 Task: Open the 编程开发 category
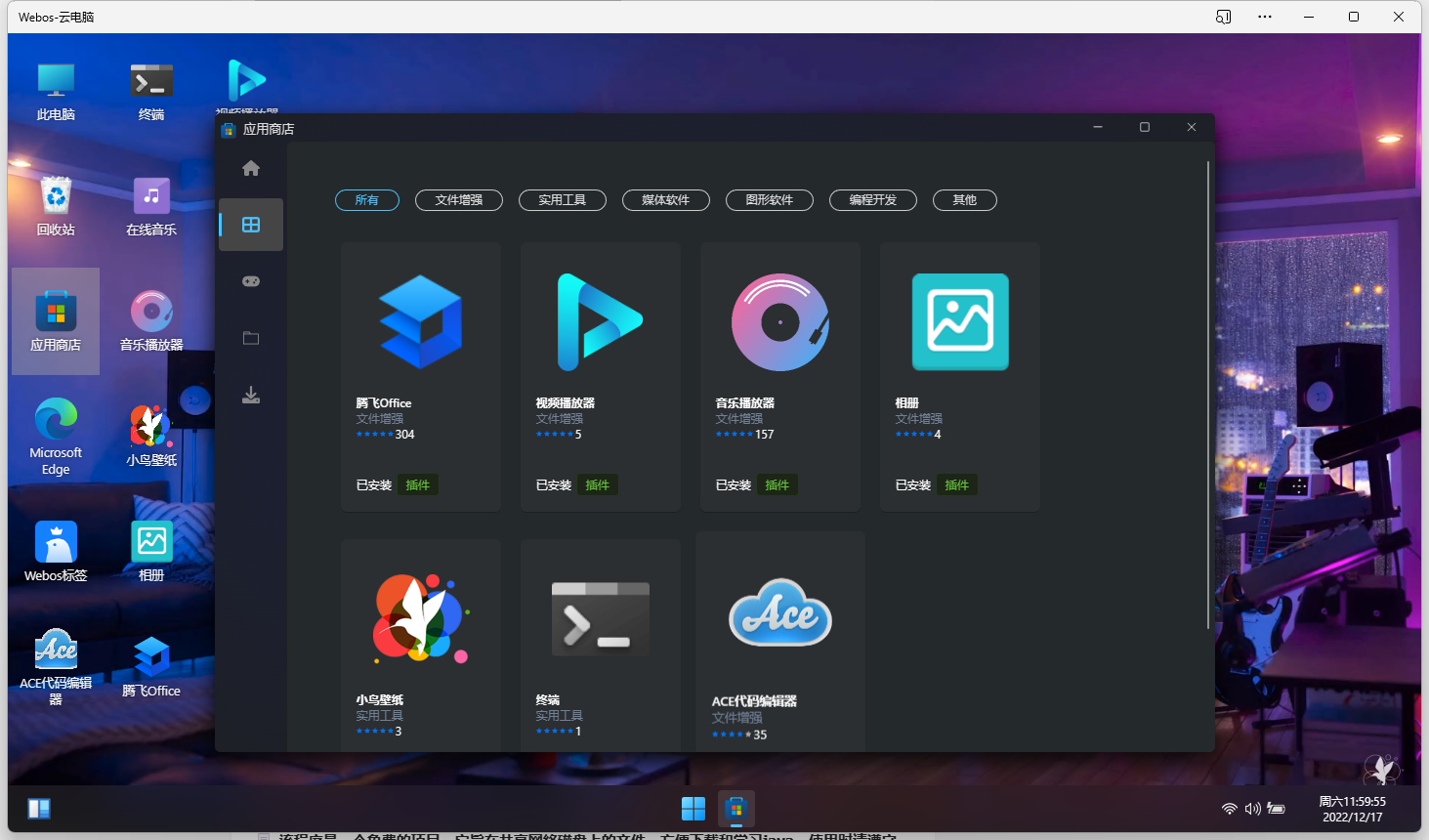pyautogui.click(x=873, y=200)
